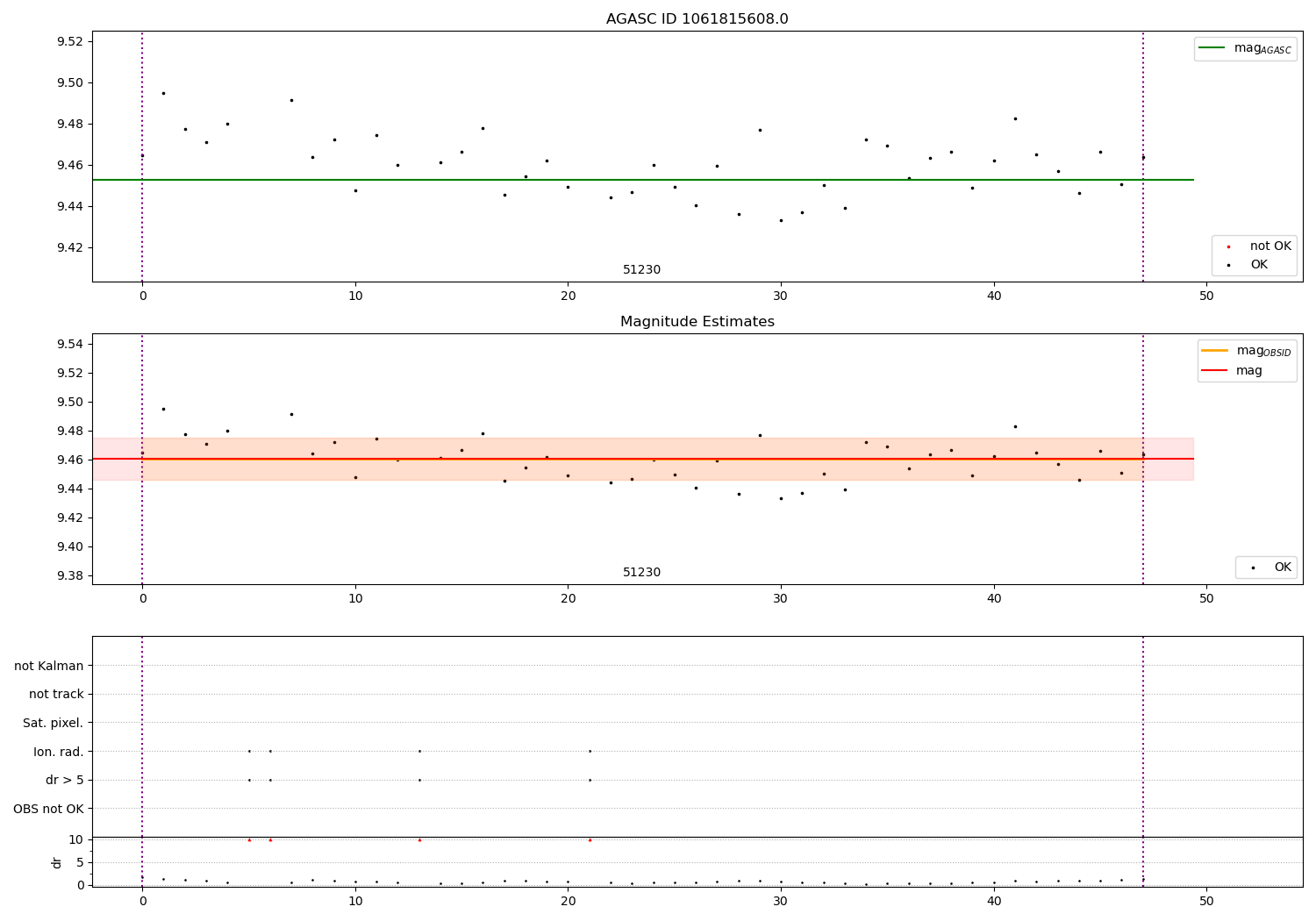Click the y-tick '10' on the dr axis
Viewport: 1316px width, 921px height.
[x=76, y=840]
